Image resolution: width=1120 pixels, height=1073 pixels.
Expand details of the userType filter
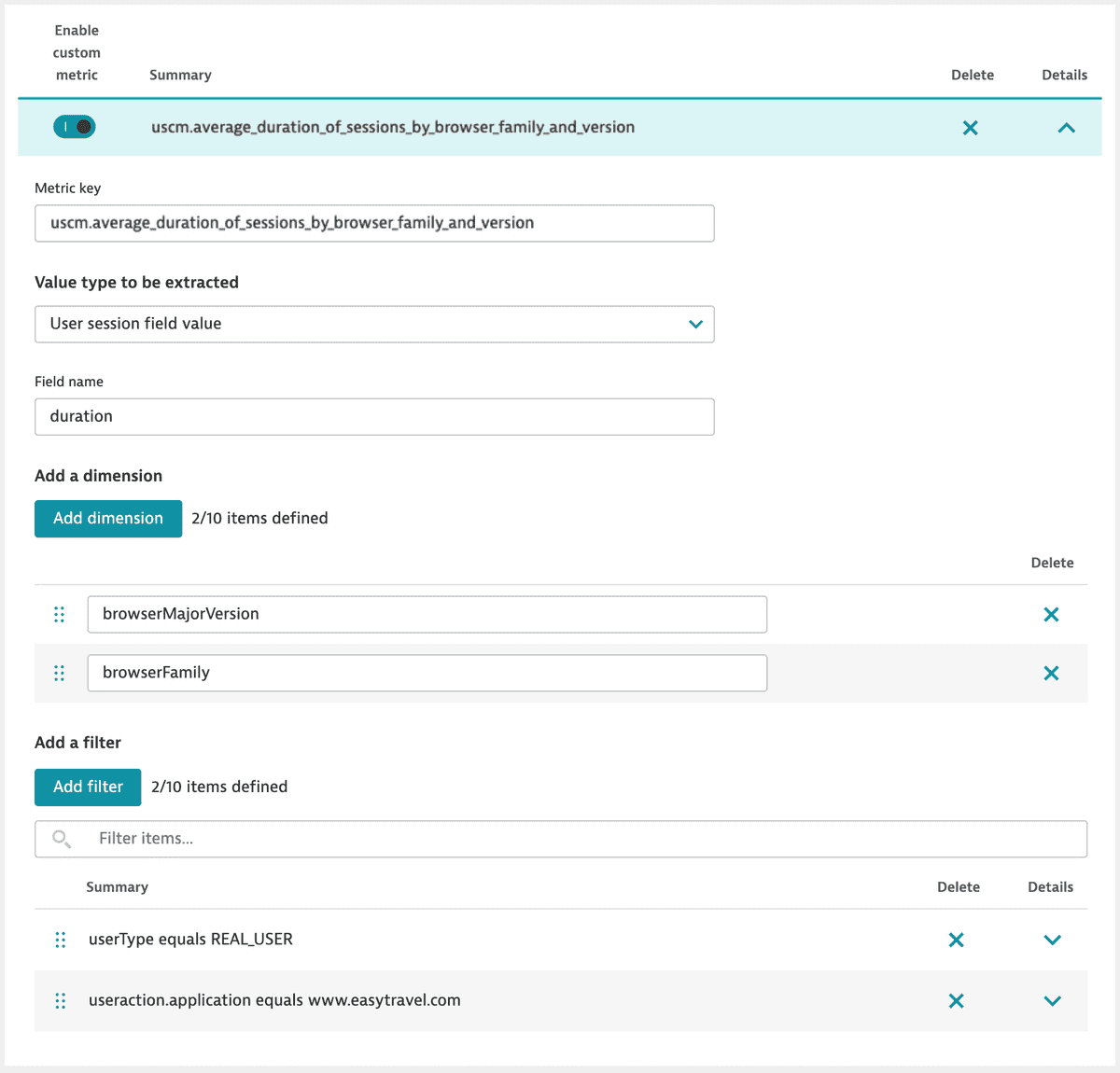(x=1052, y=940)
